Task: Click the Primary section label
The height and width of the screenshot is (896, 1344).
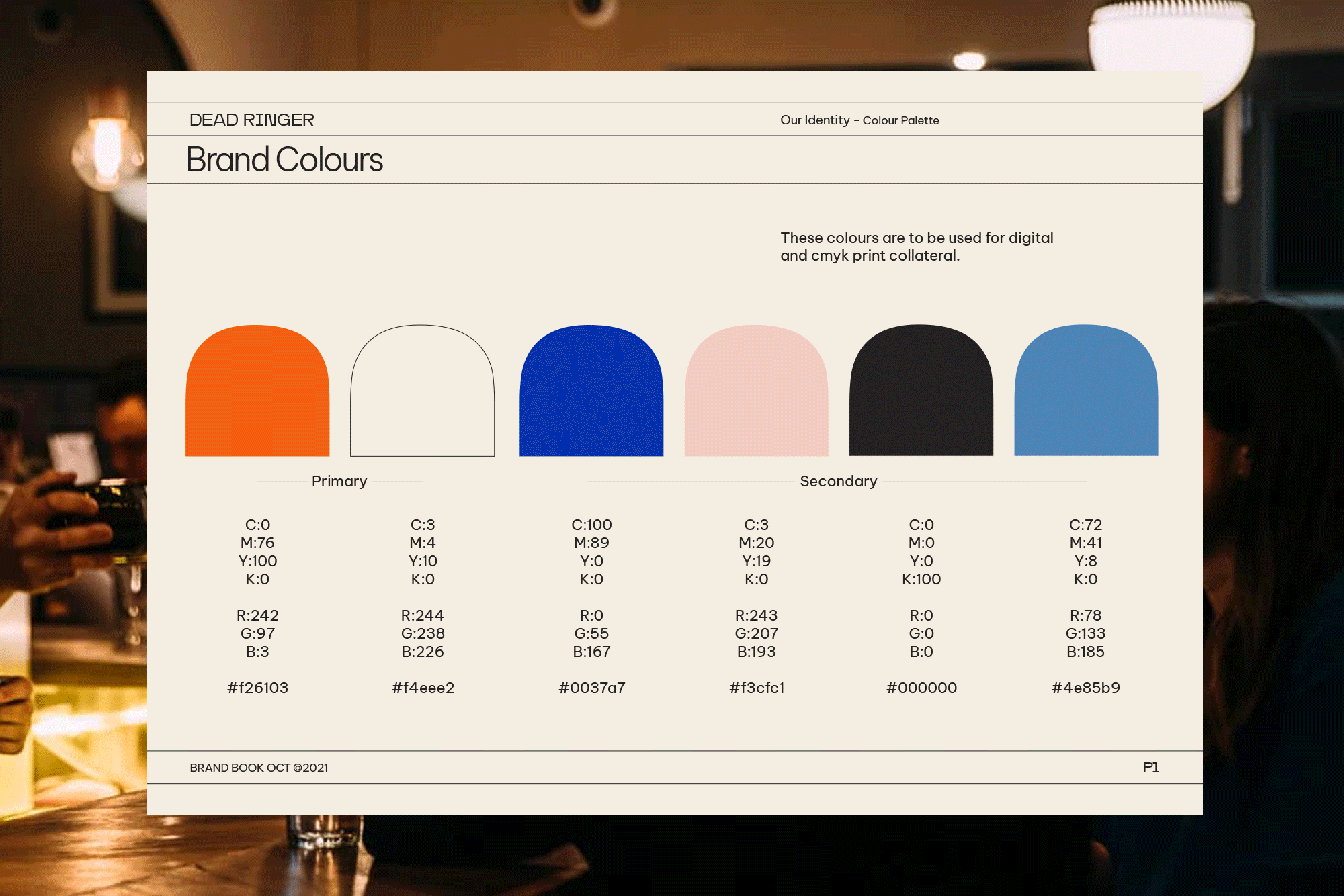Action: [x=339, y=481]
